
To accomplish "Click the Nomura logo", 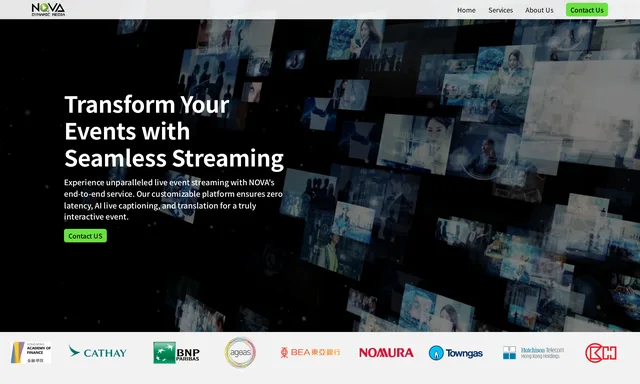I will click(x=386, y=353).
